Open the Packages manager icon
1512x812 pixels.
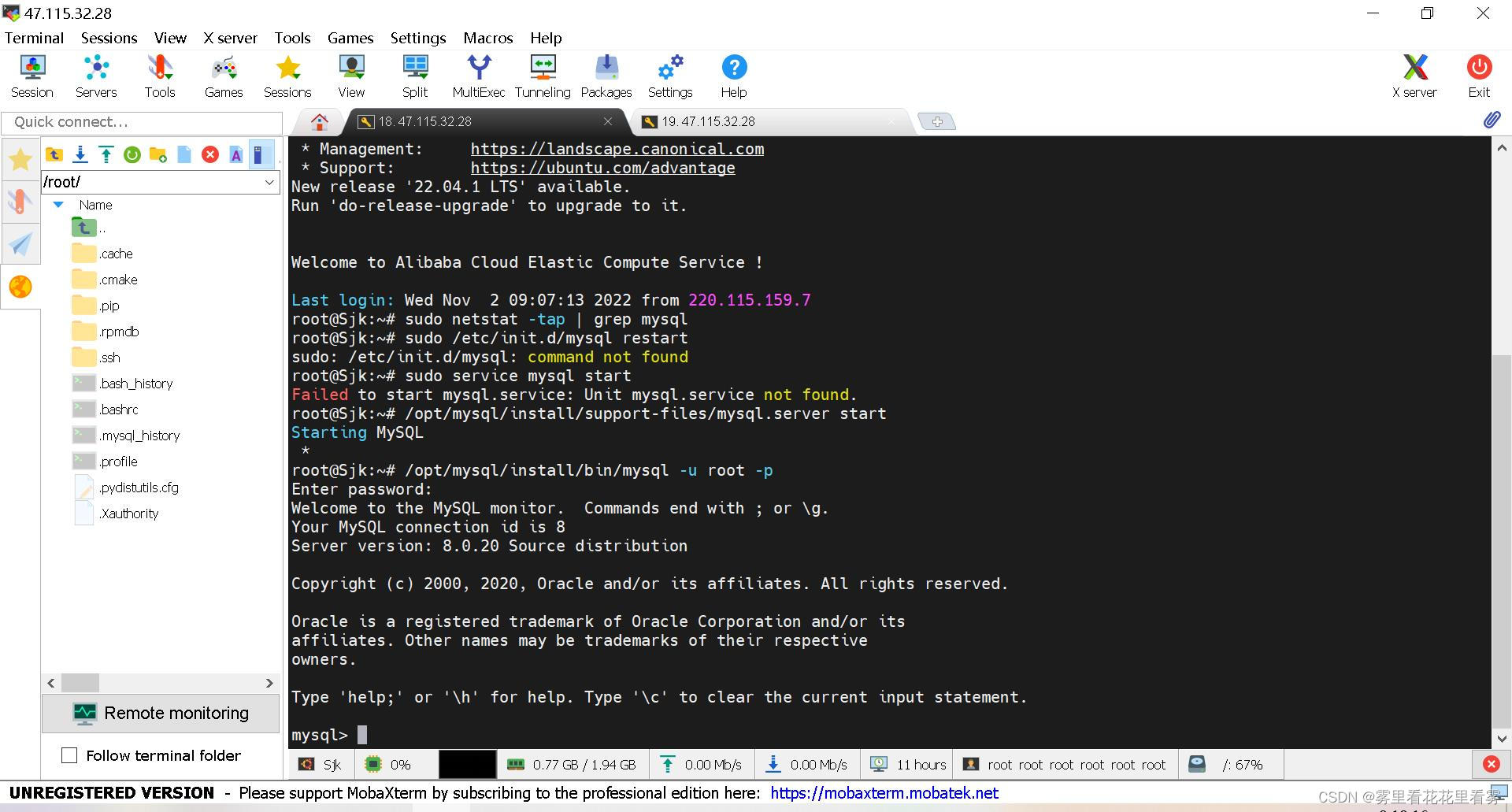pyautogui.click(x=606, y=76)
